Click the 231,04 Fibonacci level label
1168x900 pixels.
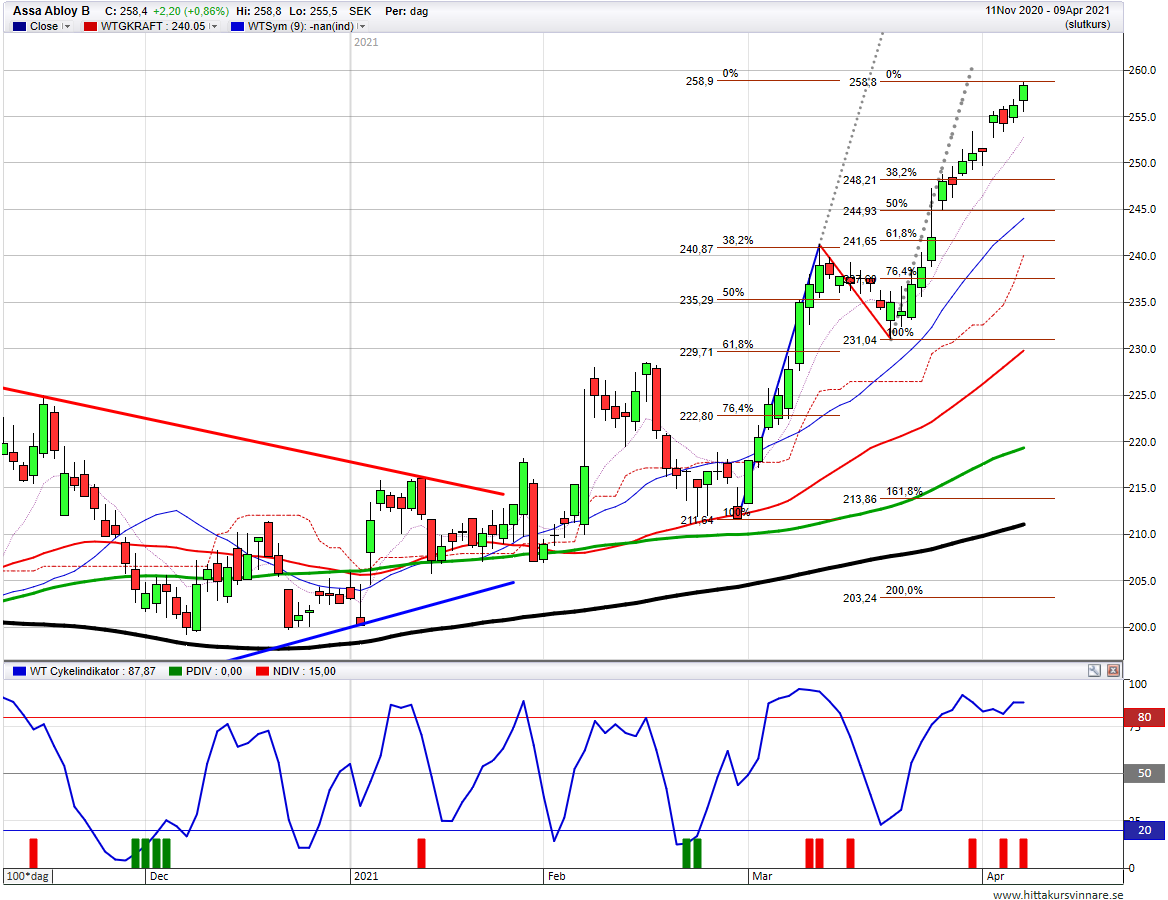click(860, 340)
